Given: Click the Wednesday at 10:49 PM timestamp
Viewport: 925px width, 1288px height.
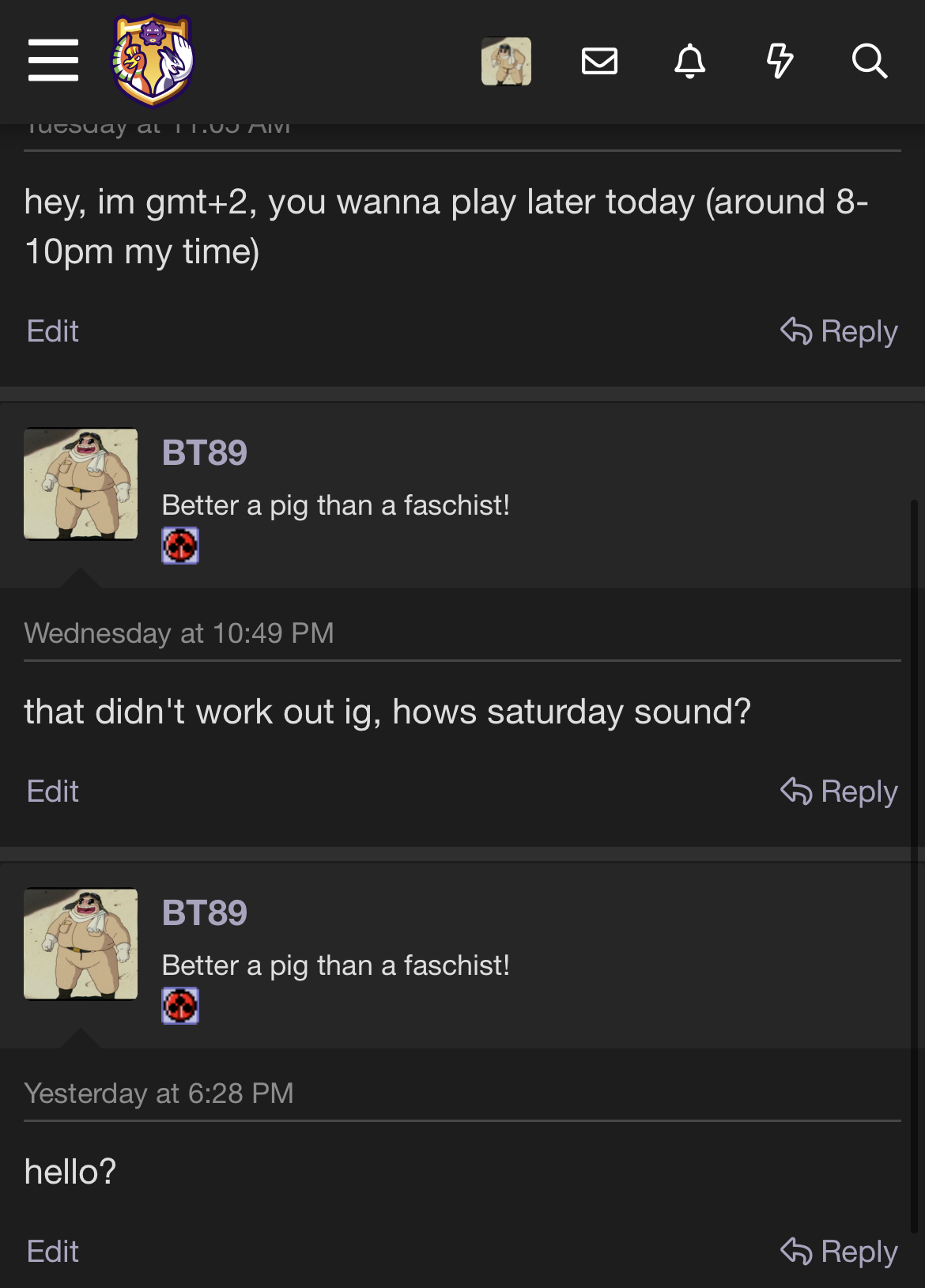Looking at the screenshot, I should pyautogui.click(x=179, y=633).
